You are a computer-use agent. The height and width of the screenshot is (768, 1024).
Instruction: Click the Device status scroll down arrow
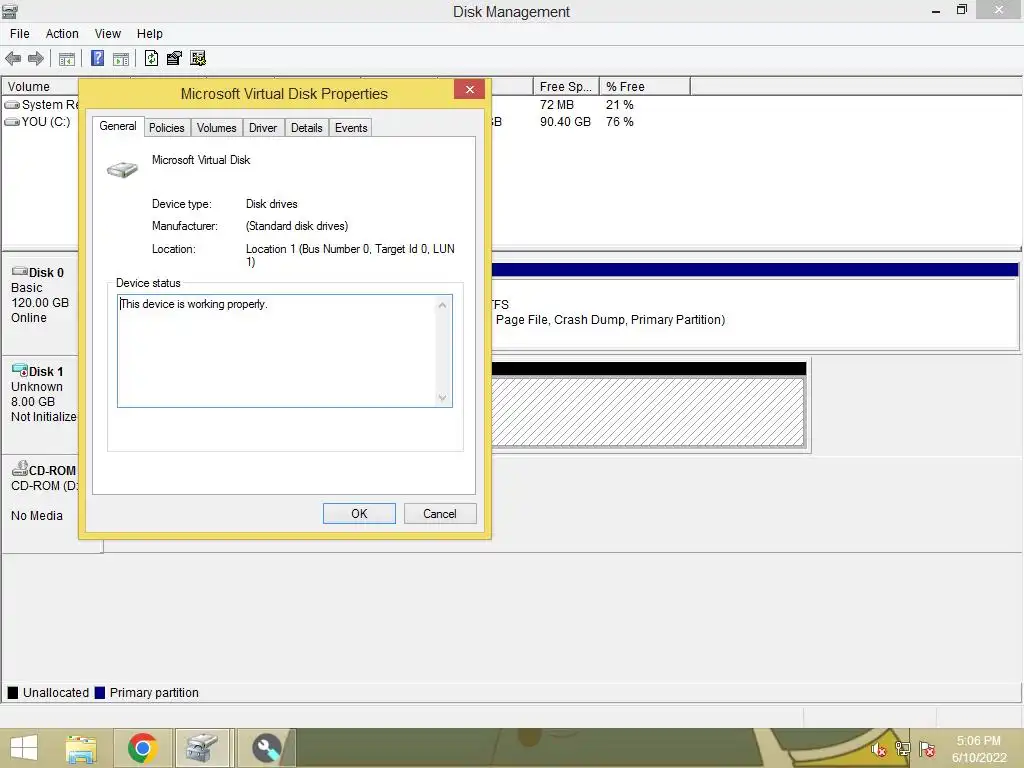(x=443, y=398)
